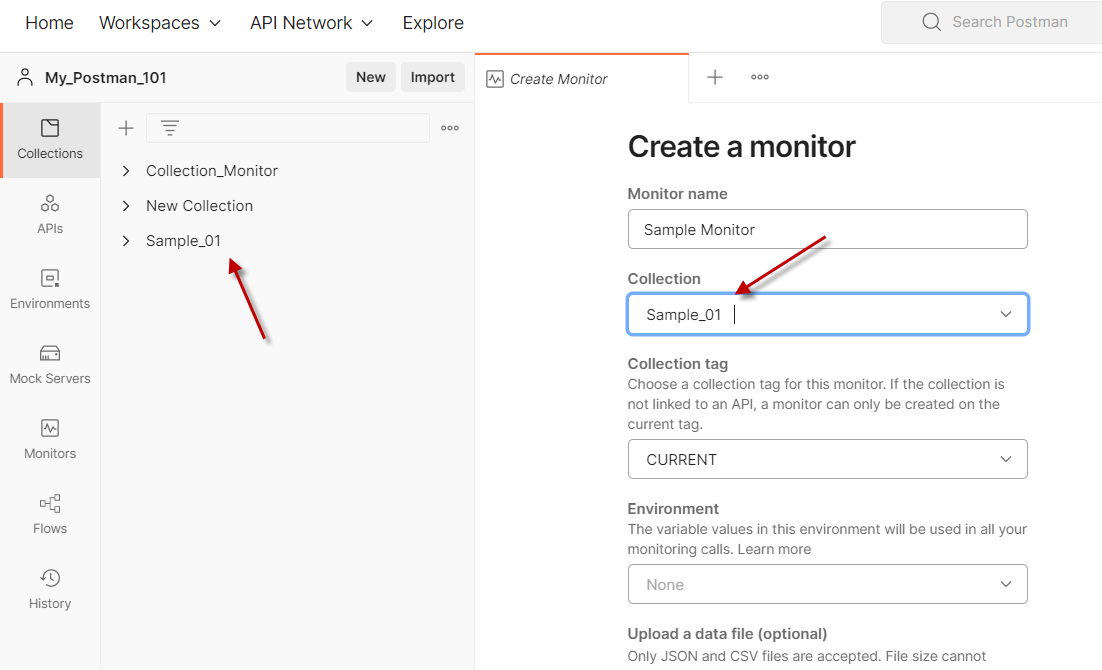Select the Monitors sidebar icon
This screenshot has width=1102, height=670.
click(49, 439)
